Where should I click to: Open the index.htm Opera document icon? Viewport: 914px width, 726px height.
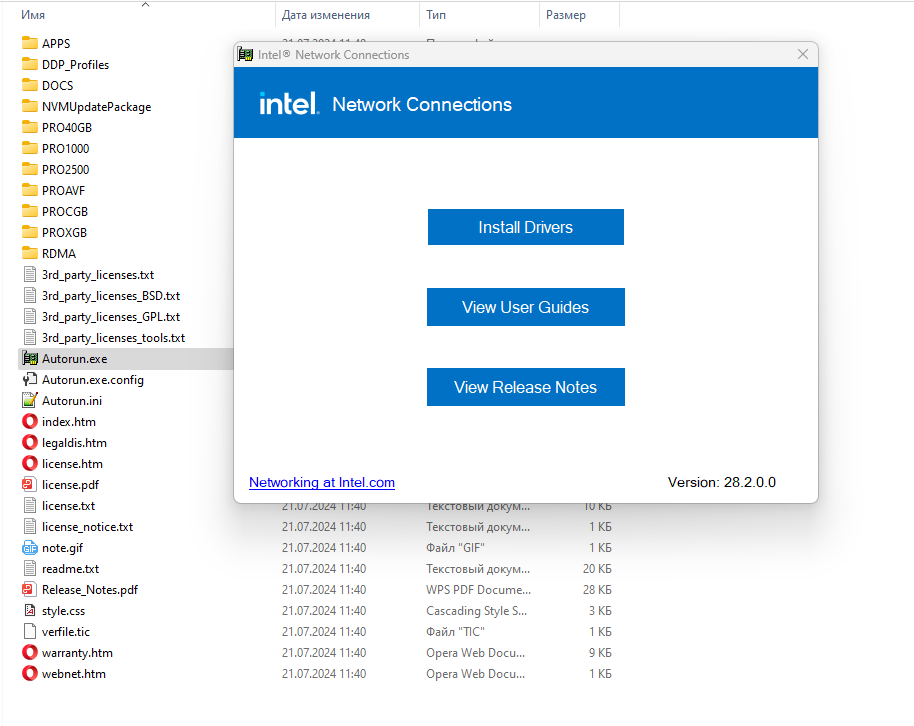[29, 421]
